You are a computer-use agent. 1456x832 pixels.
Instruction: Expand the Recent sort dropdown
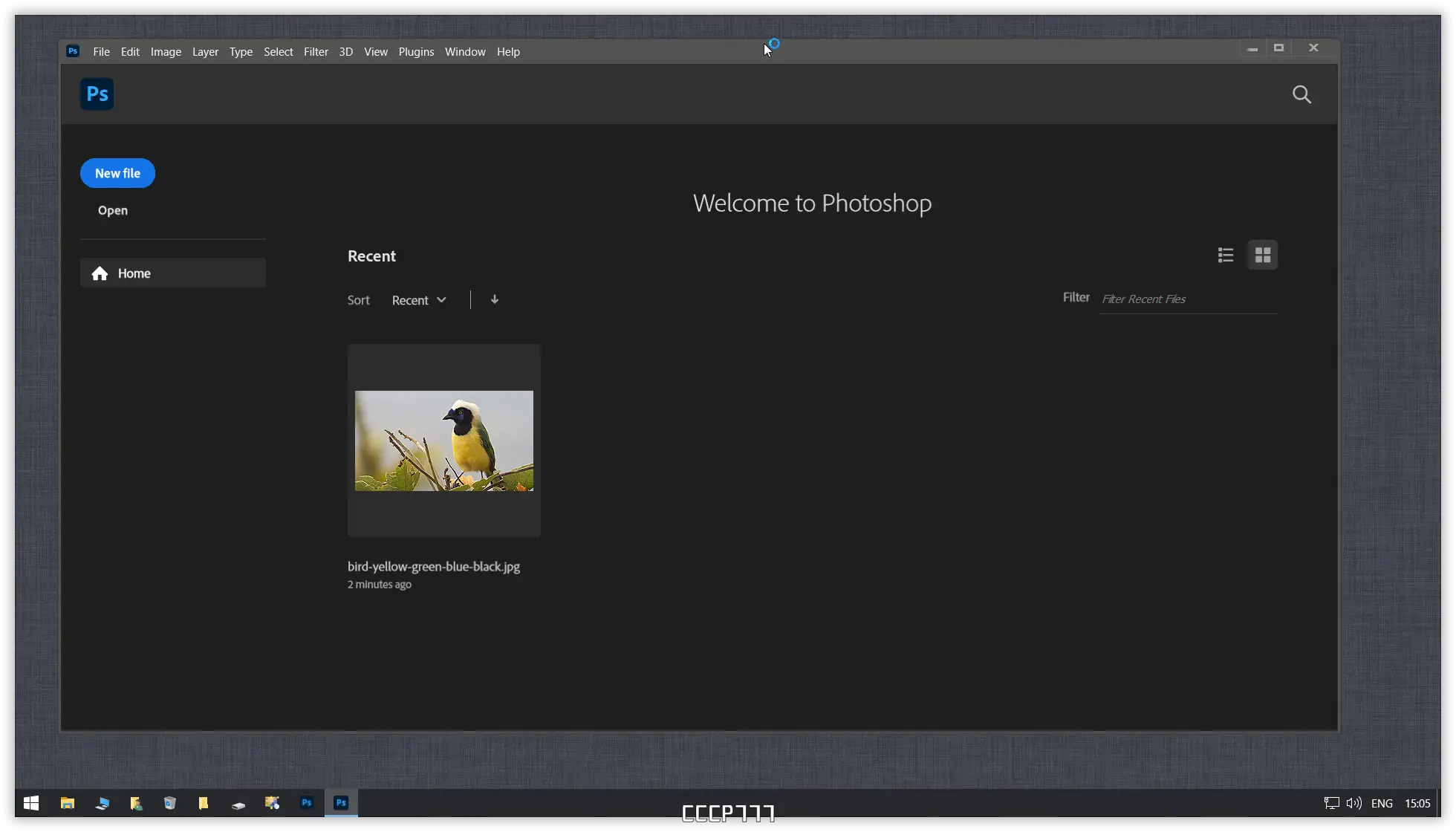(x=419, y=300)
